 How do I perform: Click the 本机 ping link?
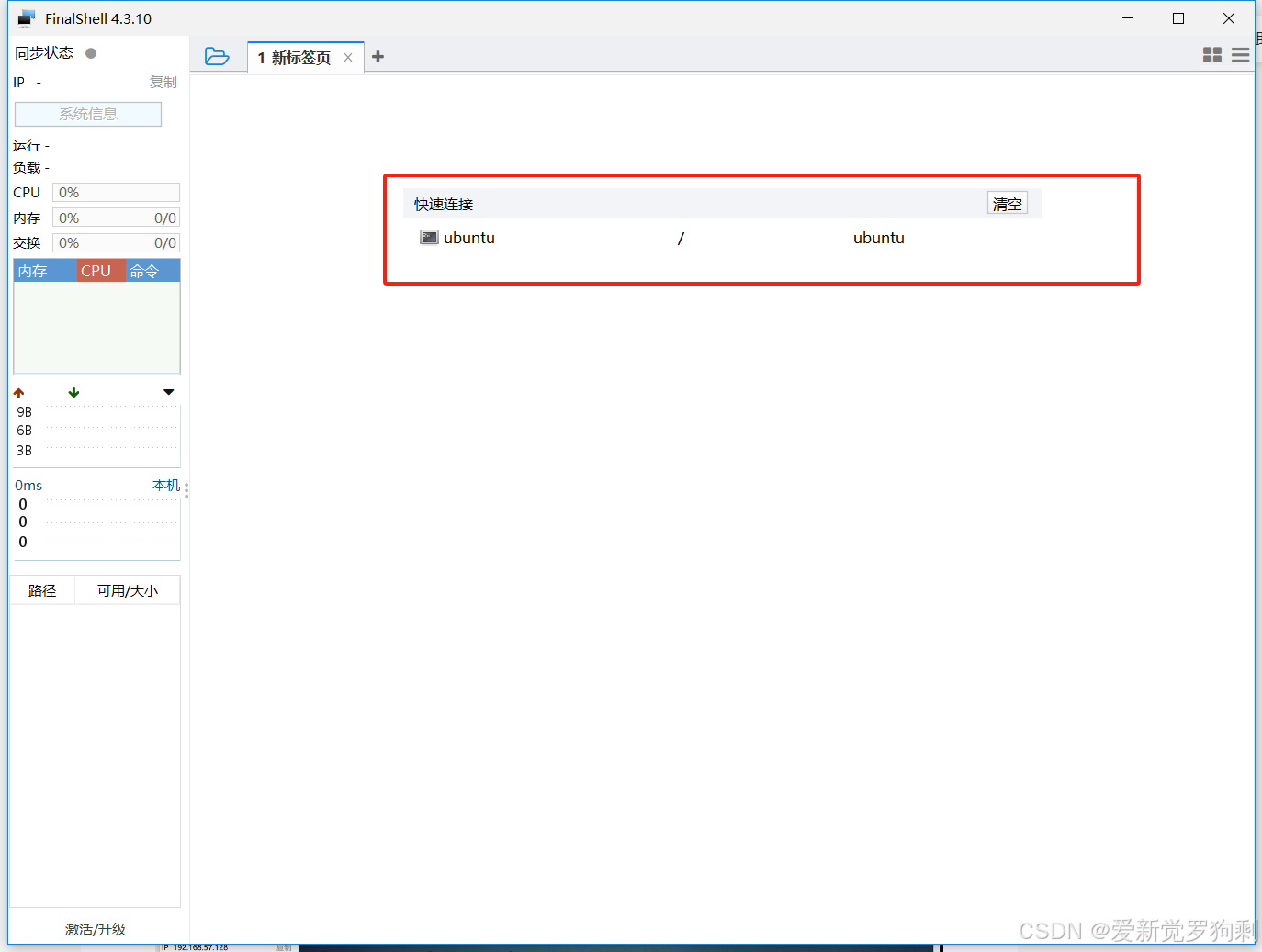(x=166, y=485)
